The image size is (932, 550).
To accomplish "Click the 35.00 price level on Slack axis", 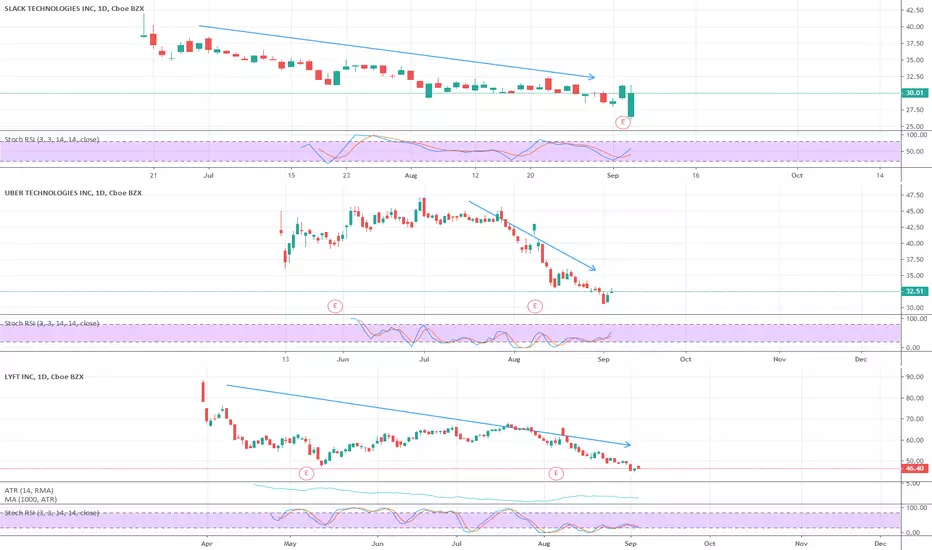I will 915,60.
